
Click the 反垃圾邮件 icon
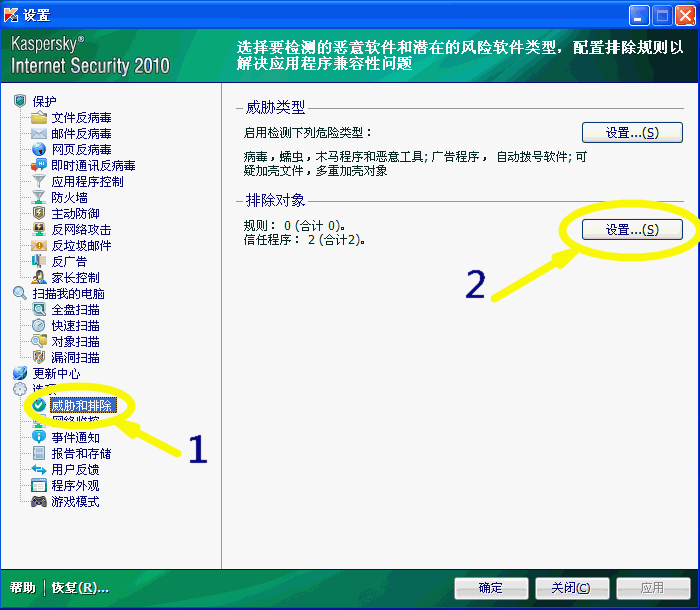[x=39, y=245]
